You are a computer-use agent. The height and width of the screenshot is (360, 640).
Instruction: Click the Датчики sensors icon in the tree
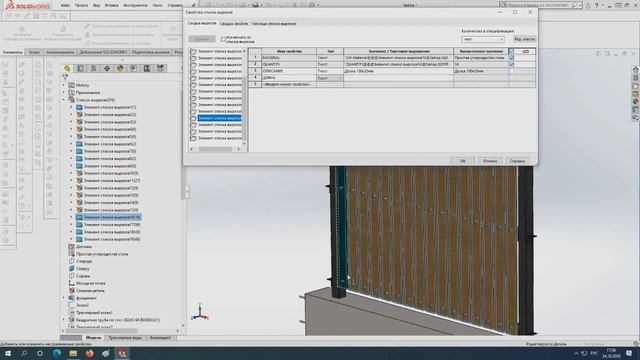coord(71,247)
